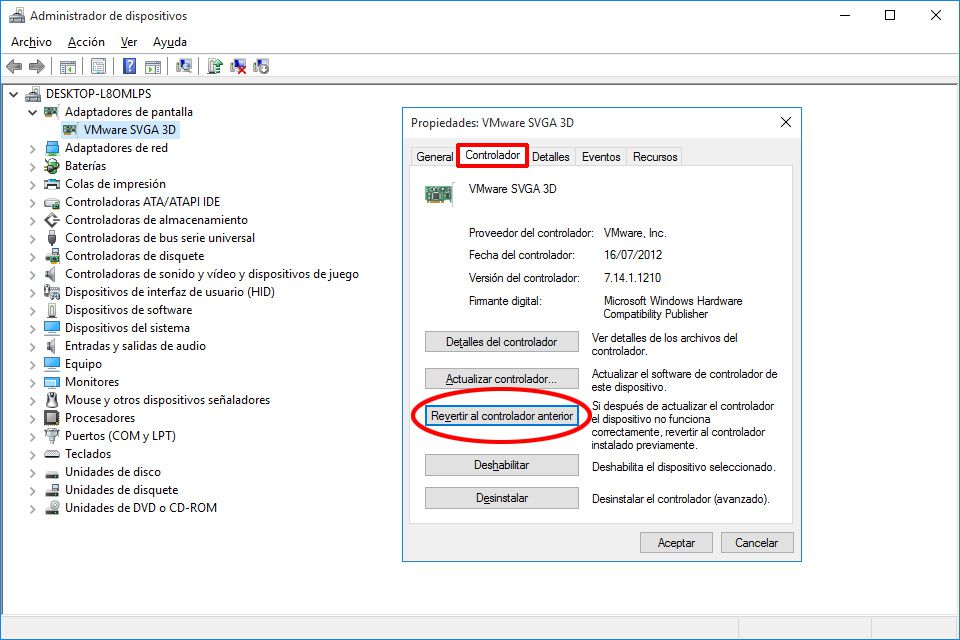Click Update driver software toolbar icon
Image resolution: width=960 pixels, height=640 pixels.
tap(214, 66)
